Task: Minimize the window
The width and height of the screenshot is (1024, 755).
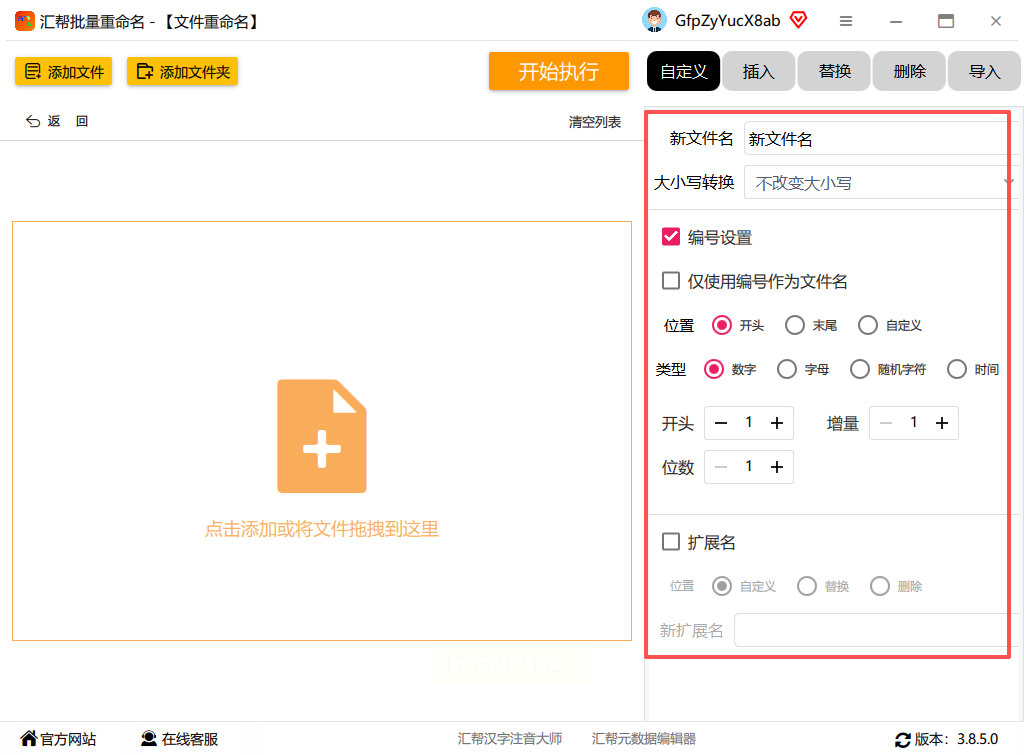Action: pos(896,22)
